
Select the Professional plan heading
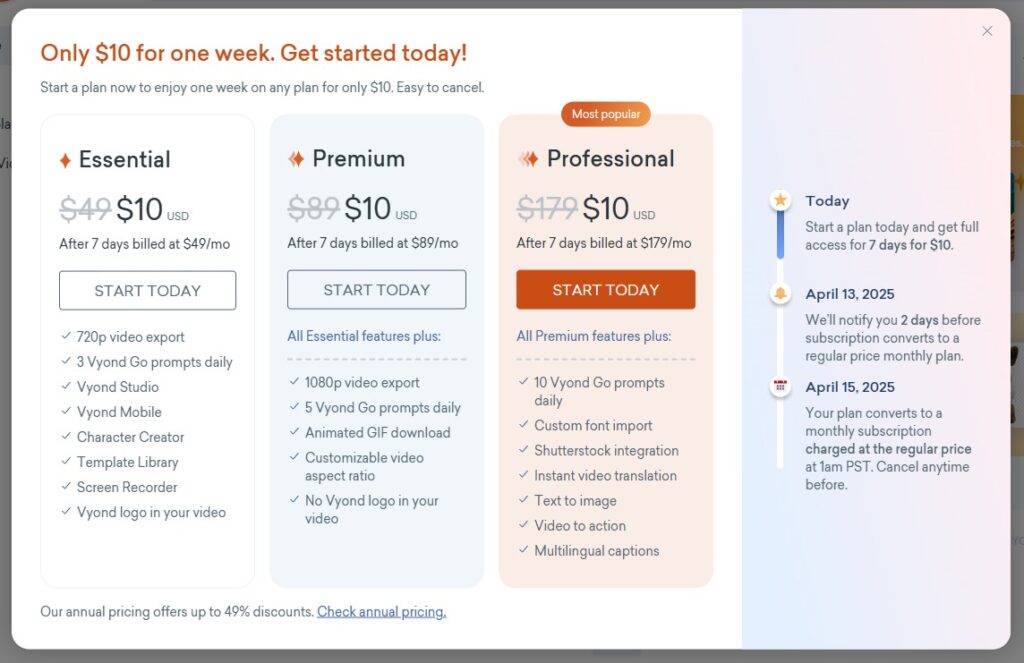point(610,159)
